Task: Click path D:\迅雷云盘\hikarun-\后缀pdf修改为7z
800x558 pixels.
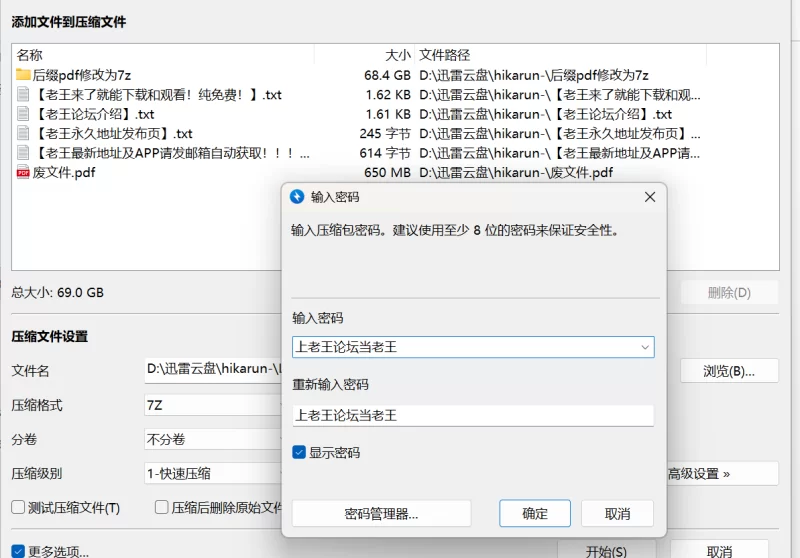Action: 534,75
